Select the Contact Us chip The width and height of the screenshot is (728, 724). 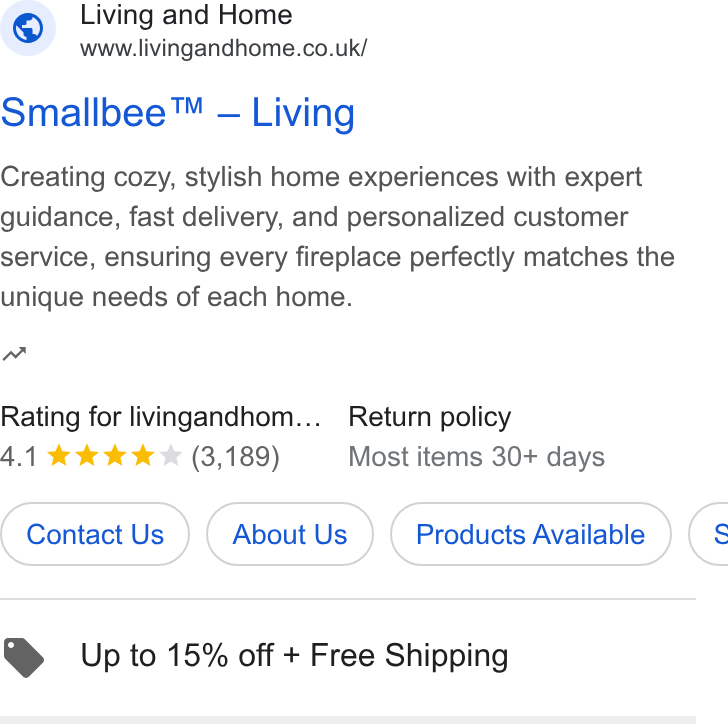(x=95, y=534)
